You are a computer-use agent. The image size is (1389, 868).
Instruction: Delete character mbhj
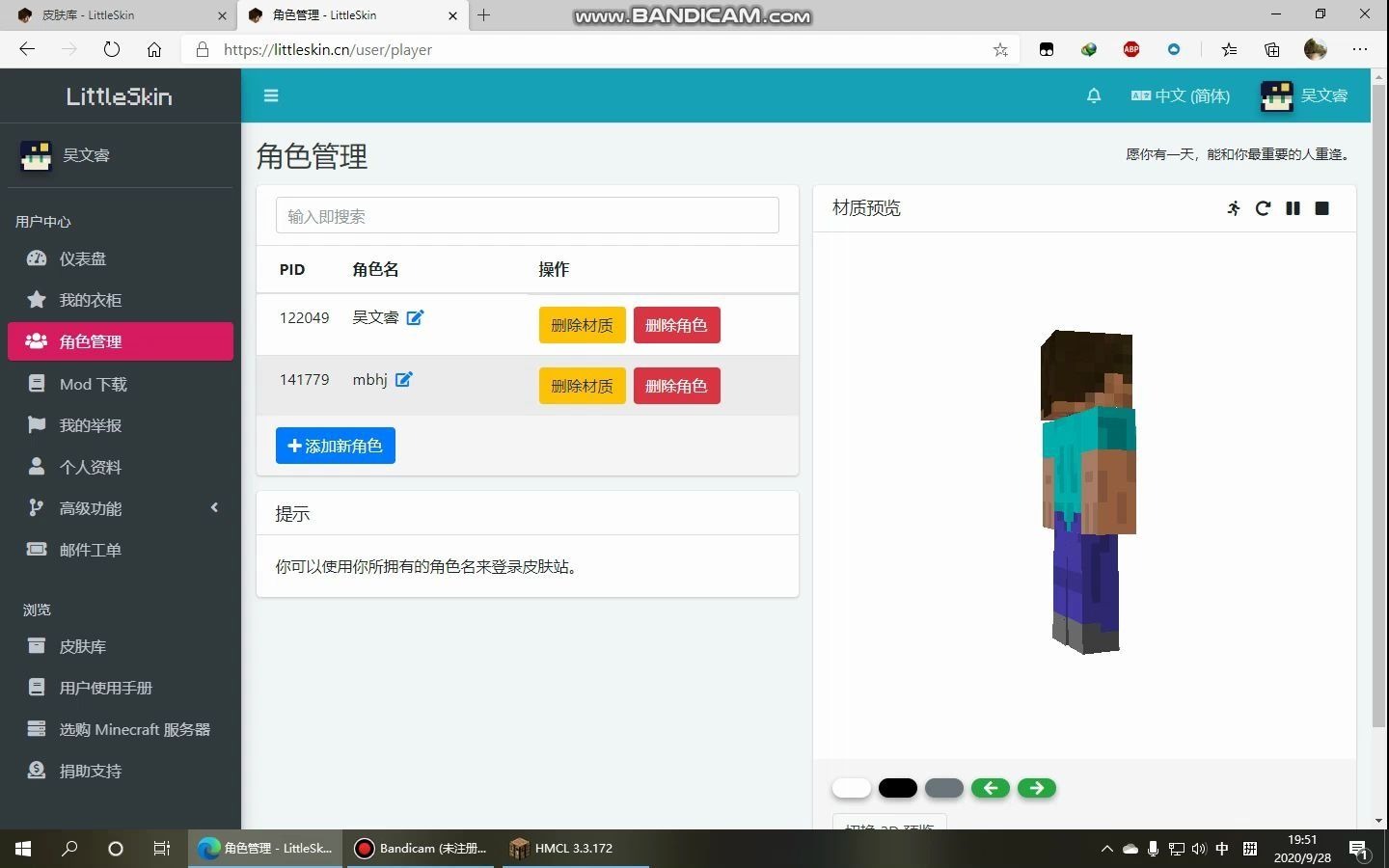pos(676,386)
